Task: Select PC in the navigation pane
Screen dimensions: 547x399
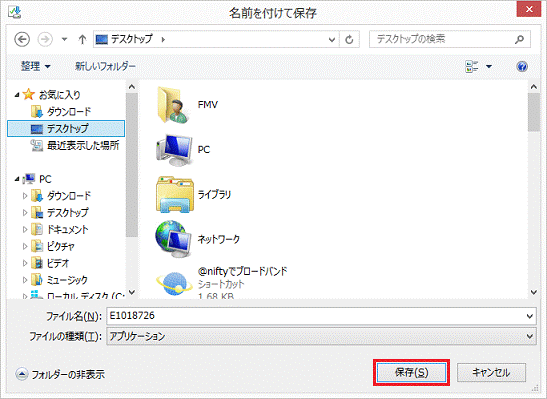Action: [x=45, y=179]
